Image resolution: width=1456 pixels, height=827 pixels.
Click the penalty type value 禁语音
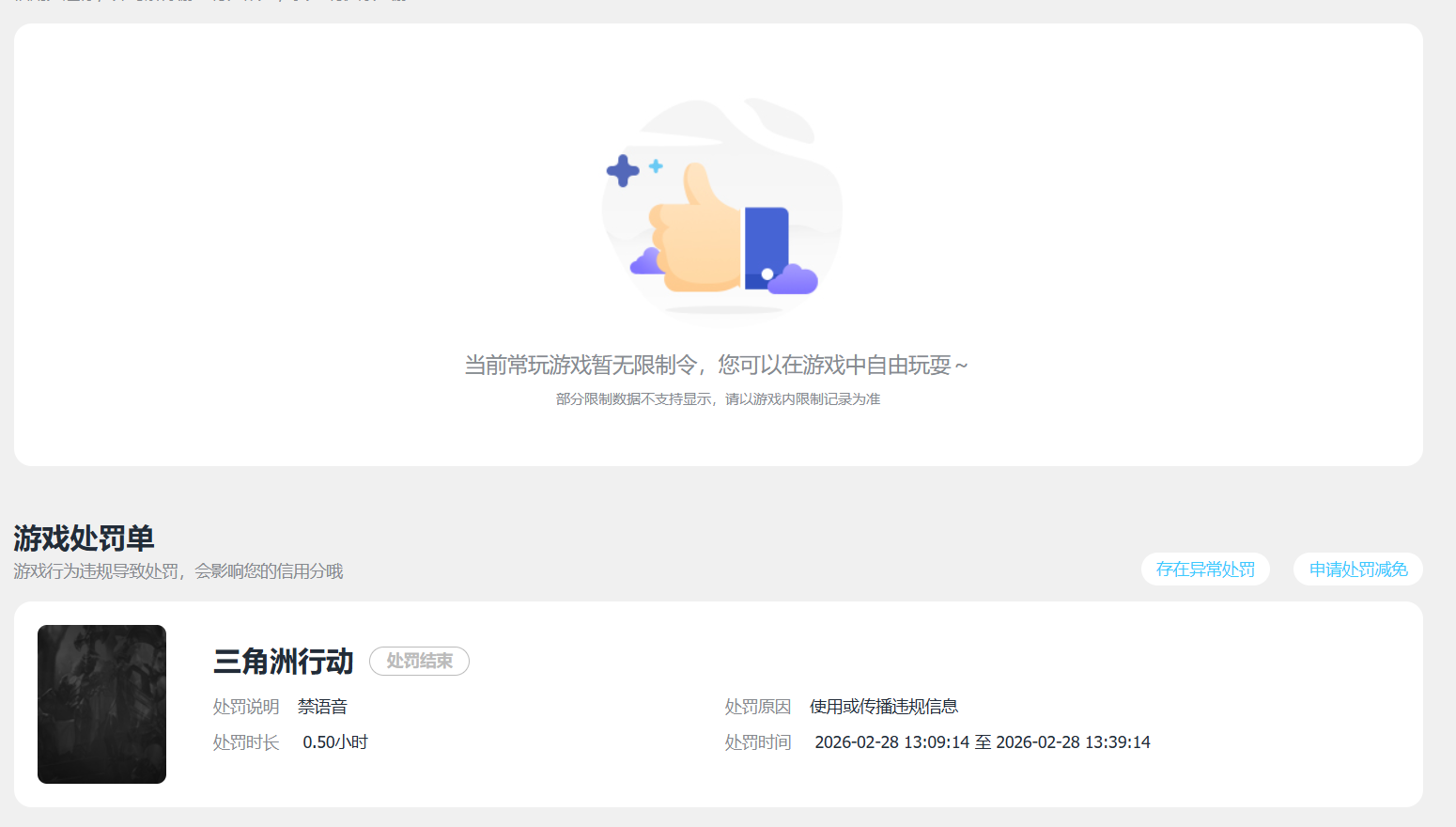tap(322, 707)
